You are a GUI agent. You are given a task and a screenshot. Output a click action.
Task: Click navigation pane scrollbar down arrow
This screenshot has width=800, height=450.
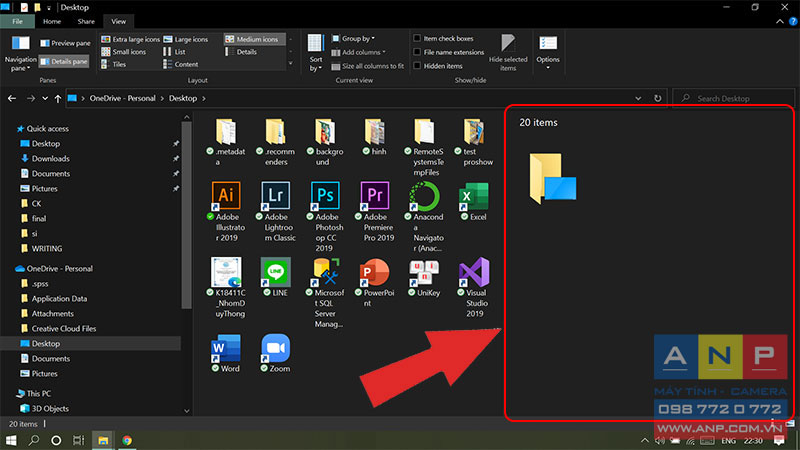(x=187, y=411)
